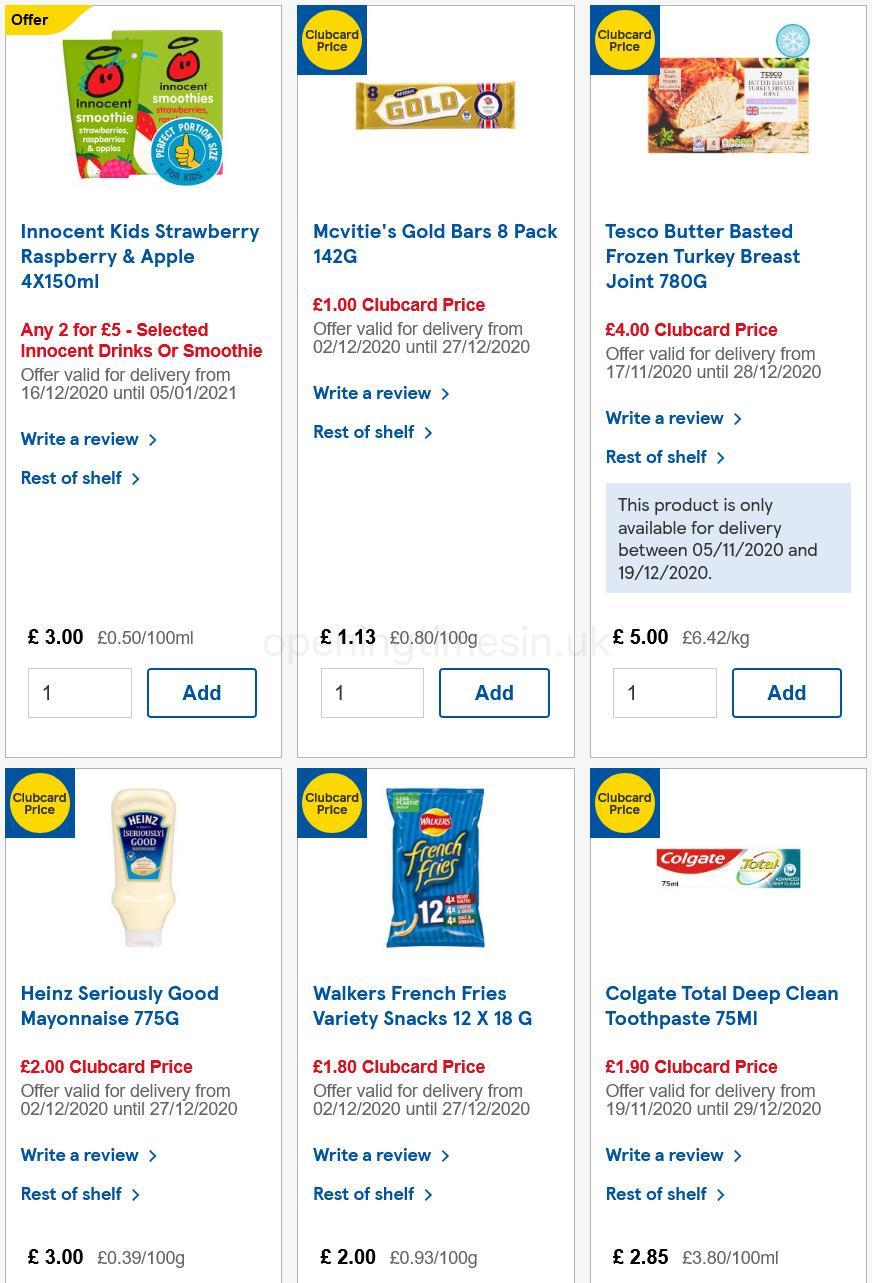
Task: Expand Rest of shelf chevron under Heinz Mayonnaise
Action: click(x=136, y=1194)
